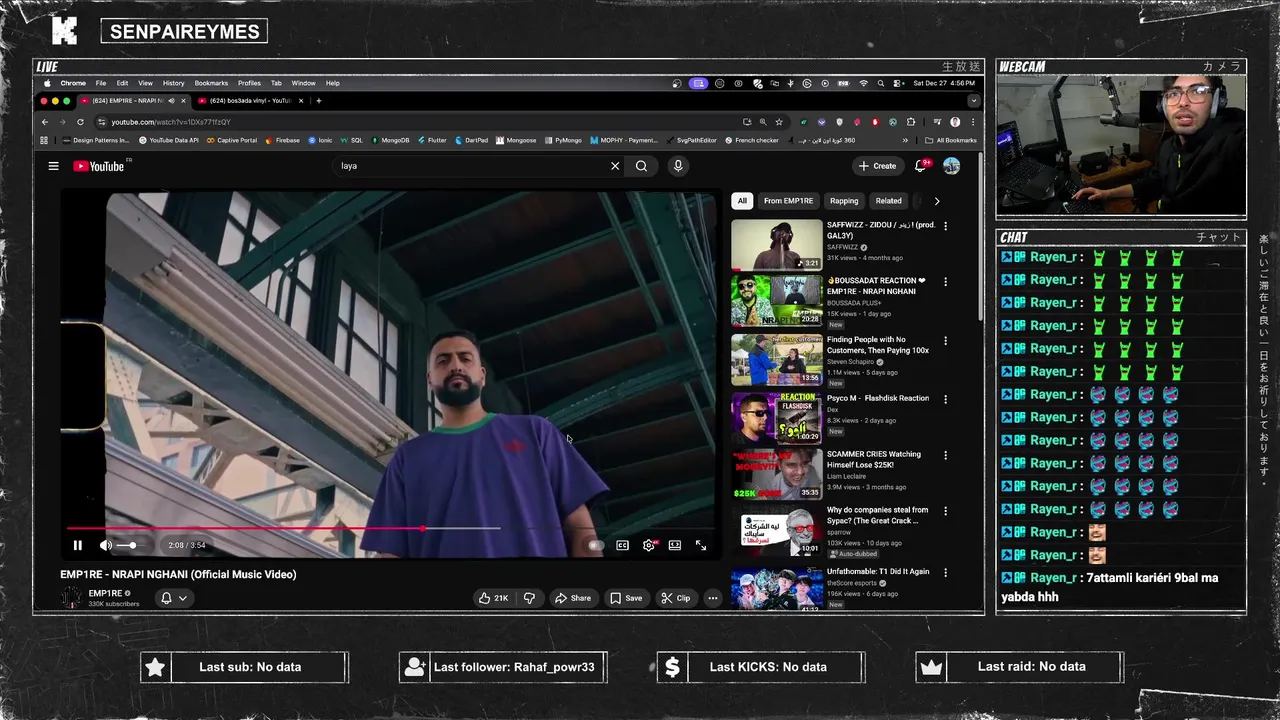Open options menu for Finding People video
This screenshot has height=720, width=1280.
point(946,341)
